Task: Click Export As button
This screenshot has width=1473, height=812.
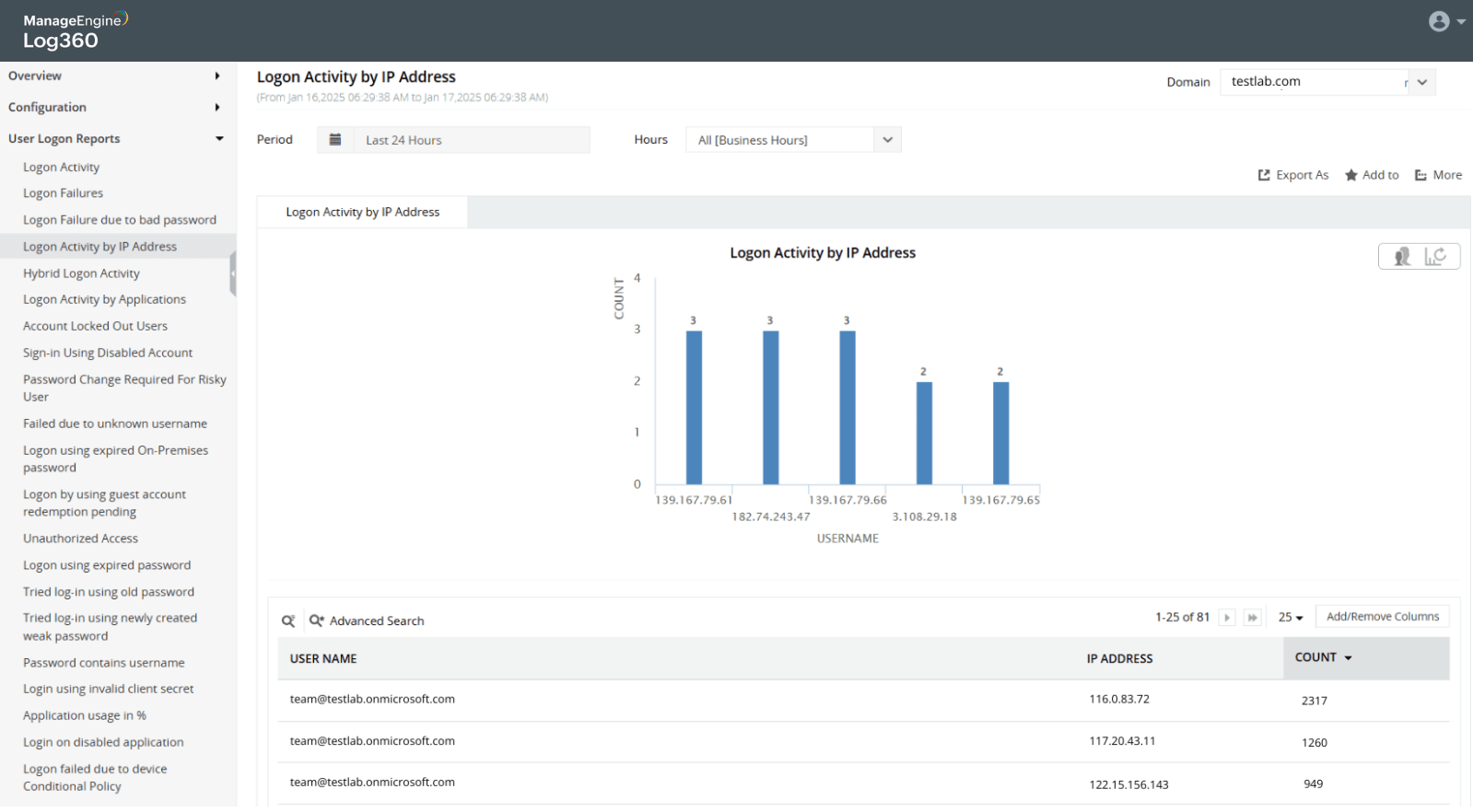Action: pos(1293,175)
